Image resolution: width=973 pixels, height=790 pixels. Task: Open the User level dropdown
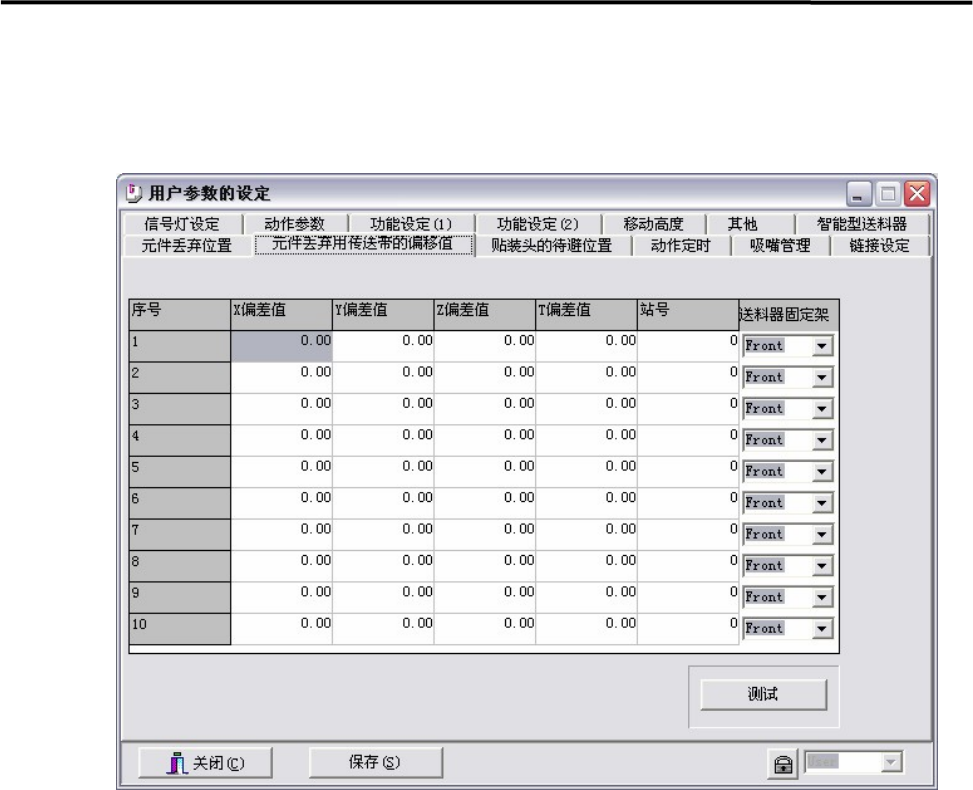coord(891,762)
